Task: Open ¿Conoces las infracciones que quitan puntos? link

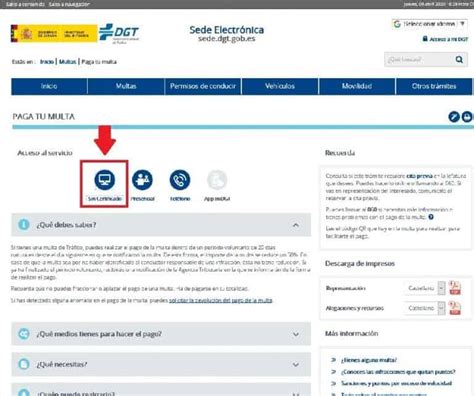Action: pos(398,372)
